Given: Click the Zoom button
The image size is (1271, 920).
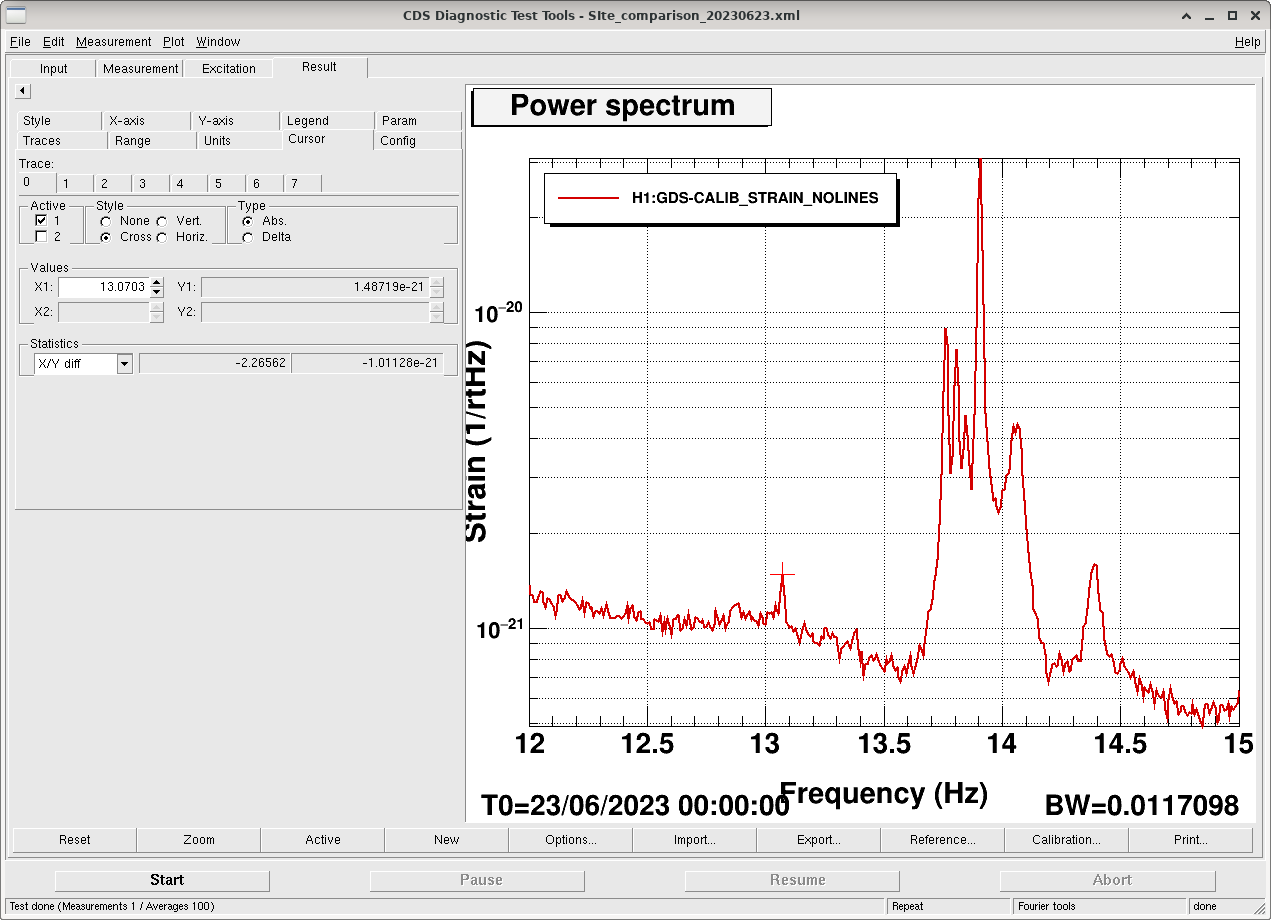Looking at the screenshot, I should [199, 840].
